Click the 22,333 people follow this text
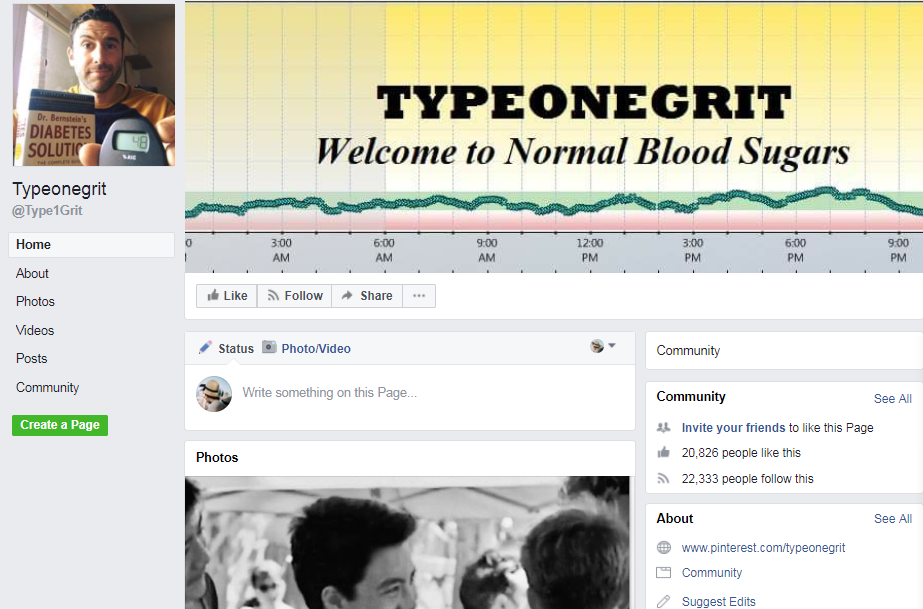Image resolution: width=923 pixels, height=609 pixels. 748,479
